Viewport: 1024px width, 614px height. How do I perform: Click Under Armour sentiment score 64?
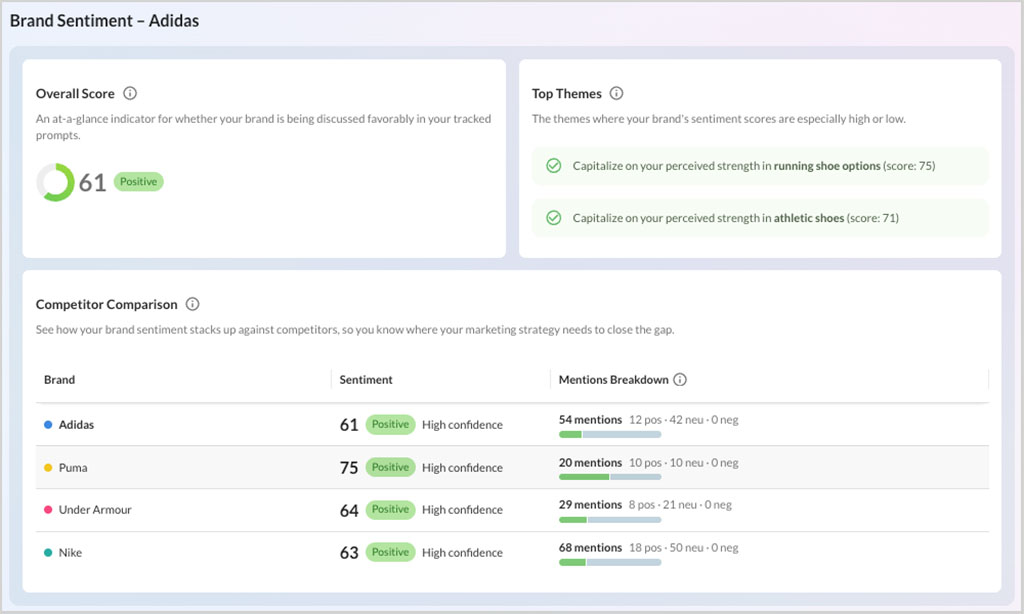(349, 510)
